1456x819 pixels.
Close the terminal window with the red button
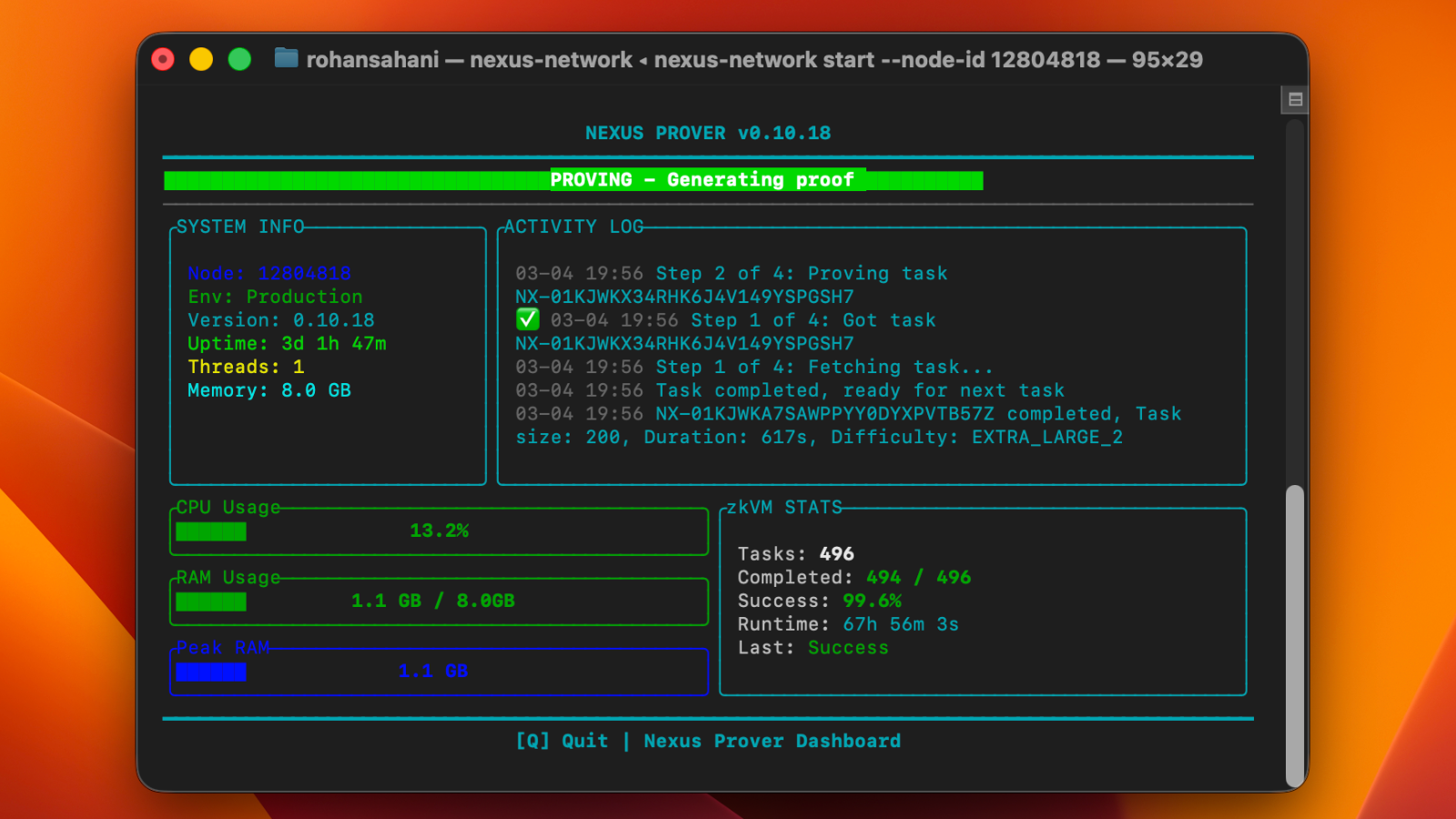163,59
